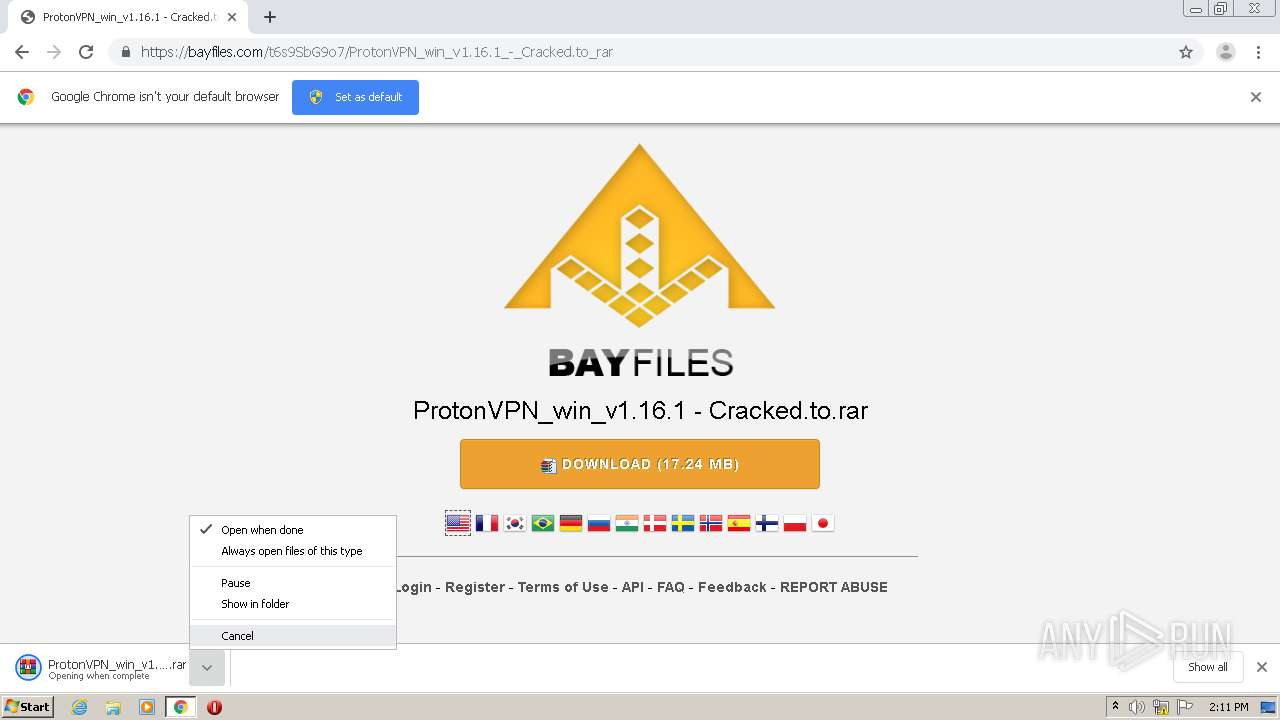Click the 2:11 PM taskbar clock

click(x=1228, y=707)
